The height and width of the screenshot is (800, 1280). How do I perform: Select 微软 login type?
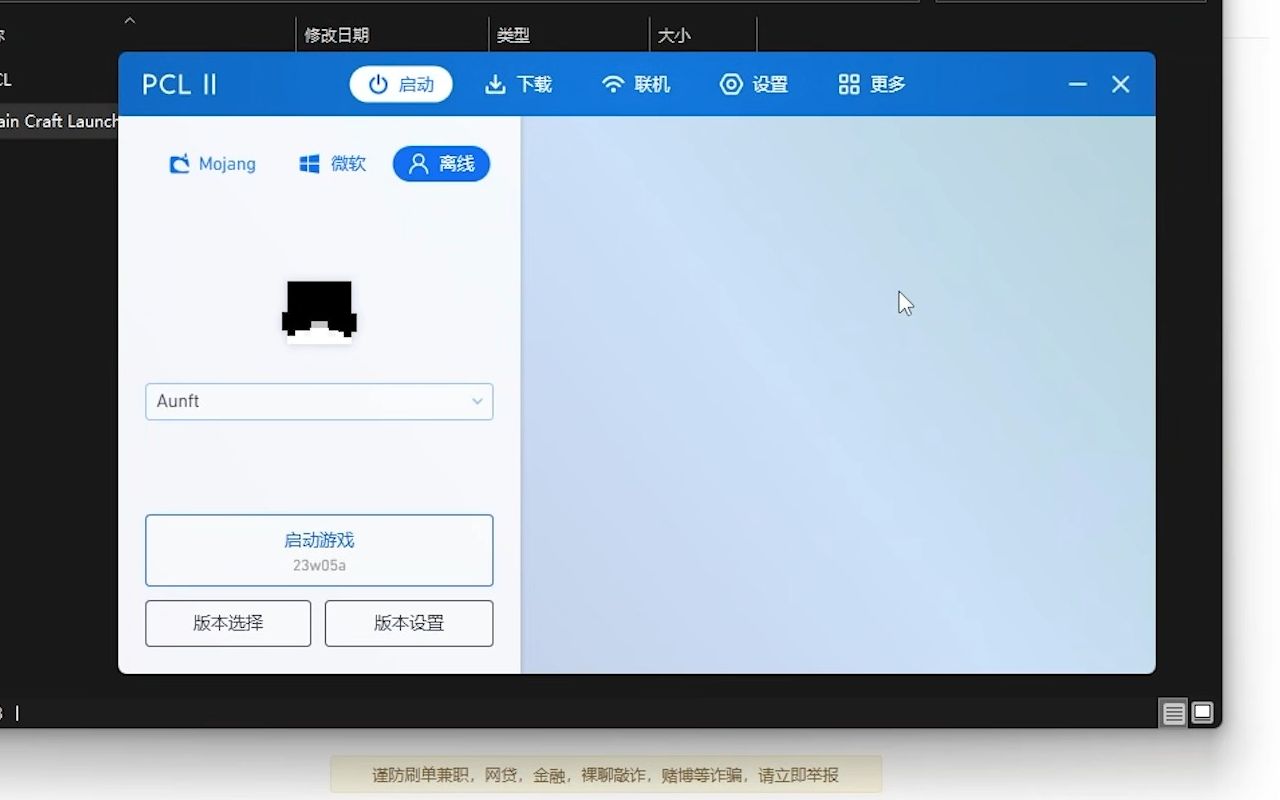pyautogui.click(x=333, y=164)
